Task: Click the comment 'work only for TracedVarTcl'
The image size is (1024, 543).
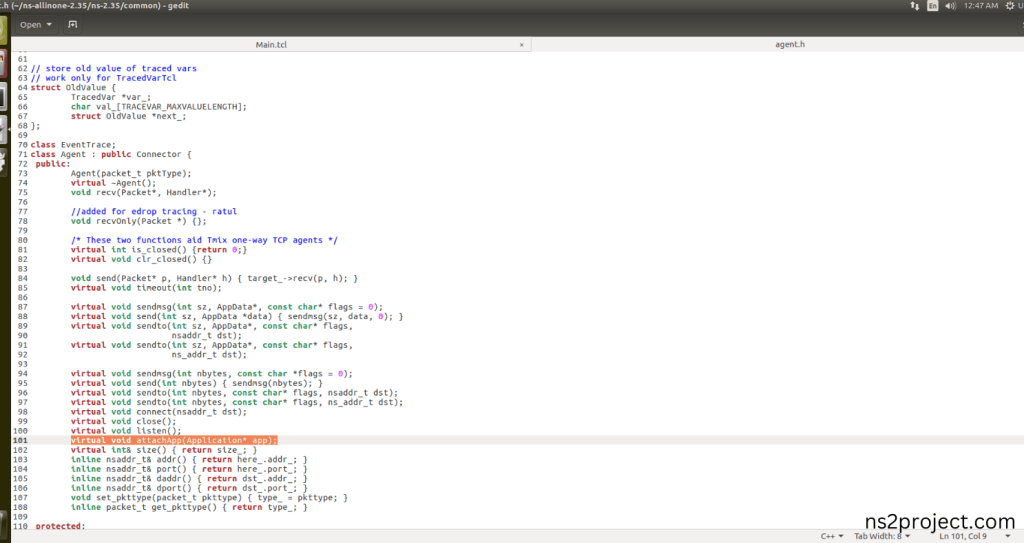Action: [x=103, y=78]
